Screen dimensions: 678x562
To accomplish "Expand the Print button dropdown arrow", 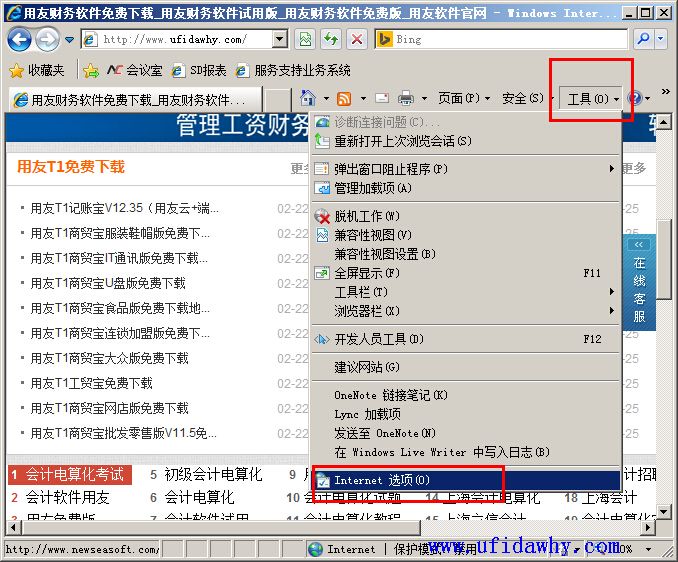I will pos(424,99).
